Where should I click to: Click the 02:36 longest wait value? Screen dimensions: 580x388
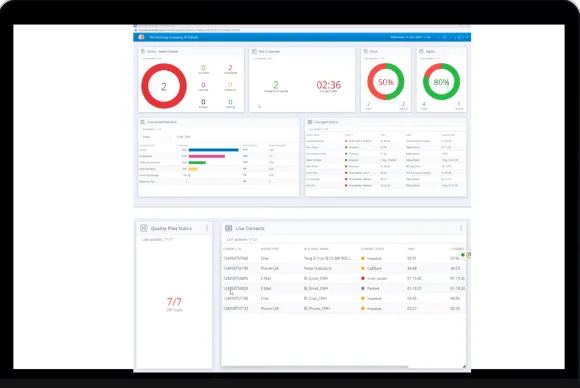click(x=328, y=85)
